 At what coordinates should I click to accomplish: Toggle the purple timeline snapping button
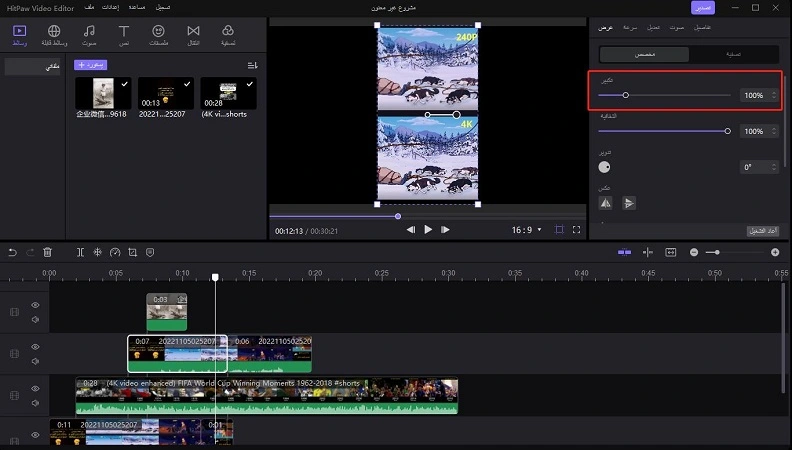[624, 252]
